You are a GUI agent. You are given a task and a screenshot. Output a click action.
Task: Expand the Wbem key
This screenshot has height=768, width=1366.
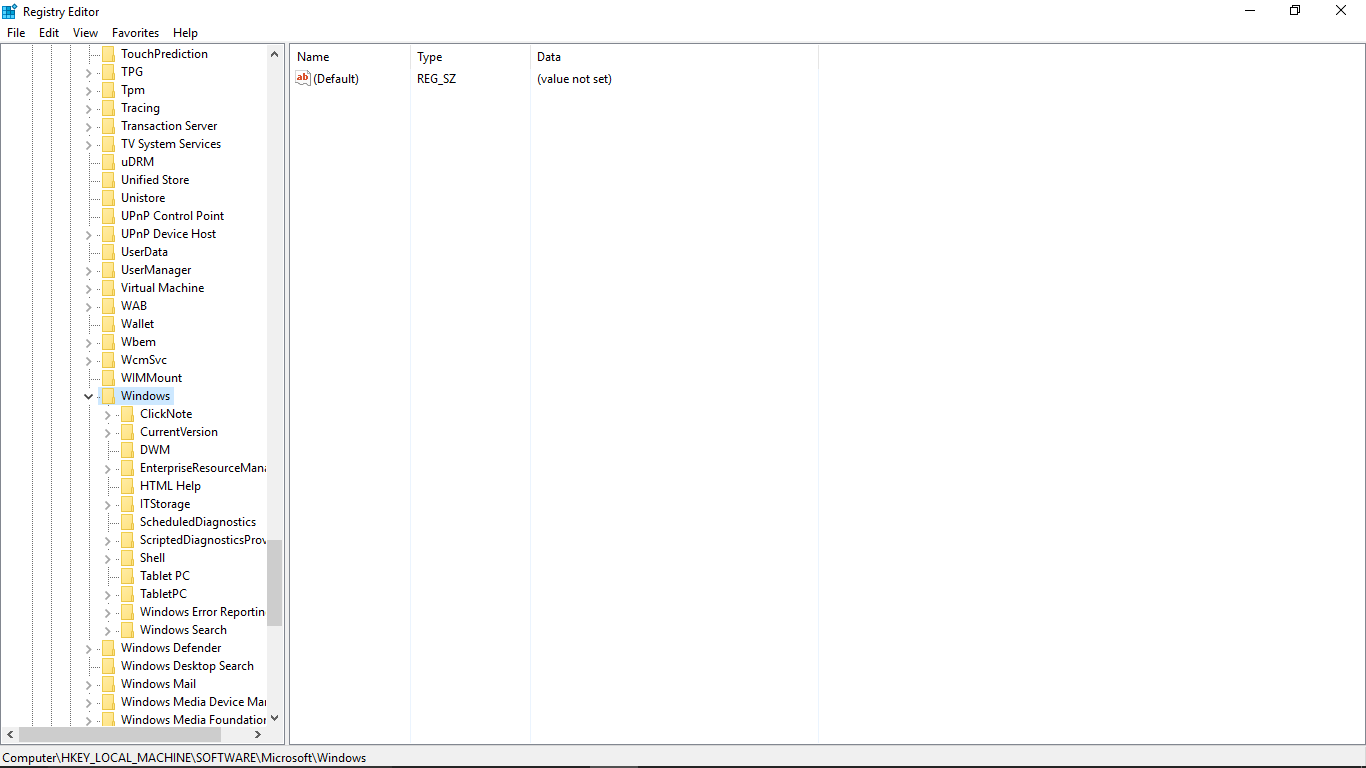(89, 342)
